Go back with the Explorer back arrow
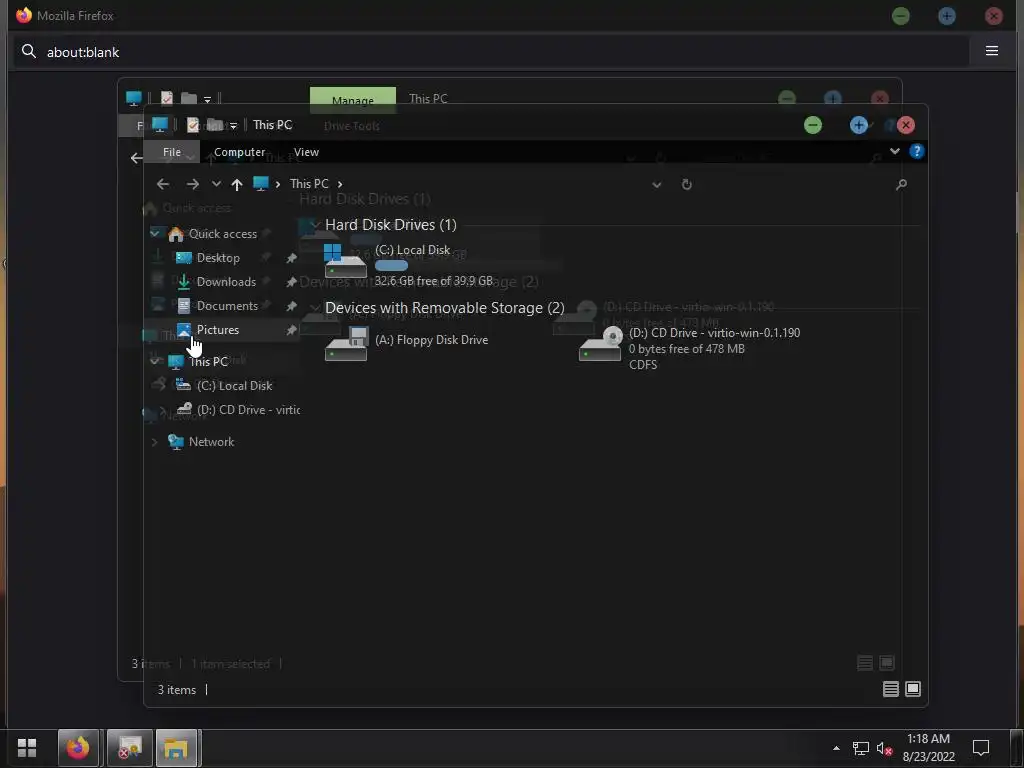Viewport: 1024px width, 768px height. [163, 184]
